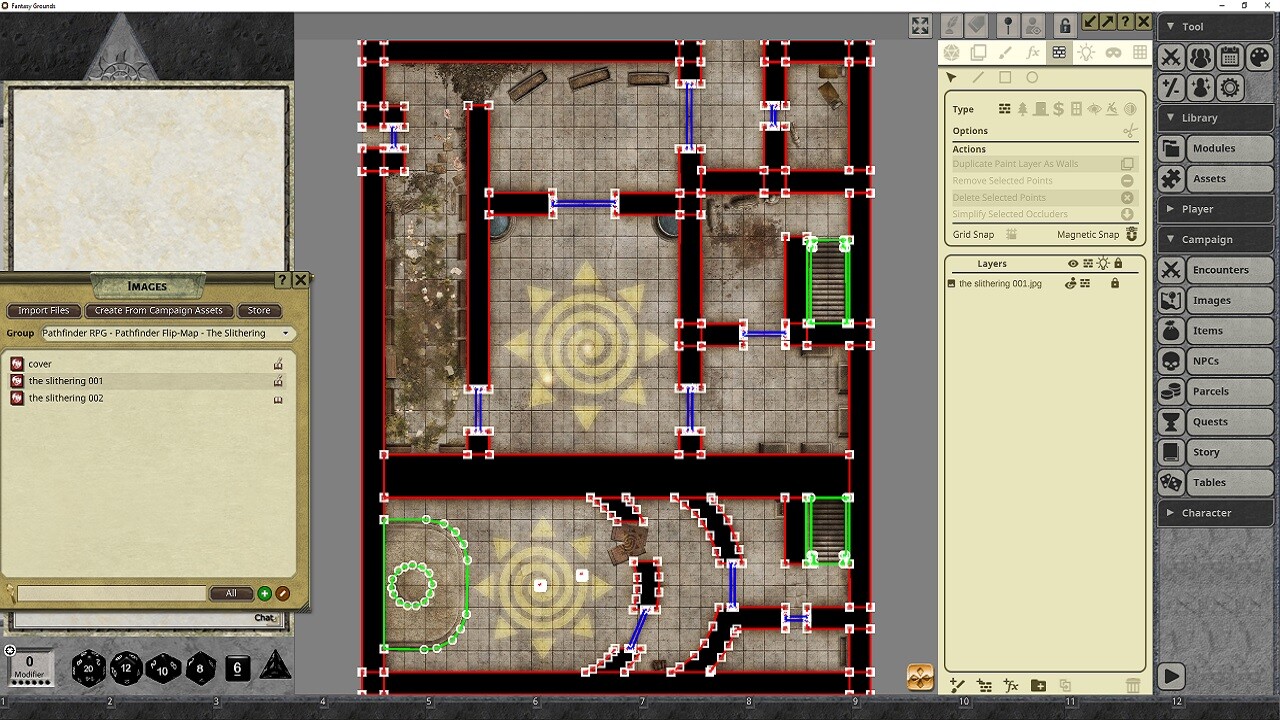The height and width of the screenshot is (720, 1280).
Task: Click the color palette tool icon
Action: (1260, 57)
